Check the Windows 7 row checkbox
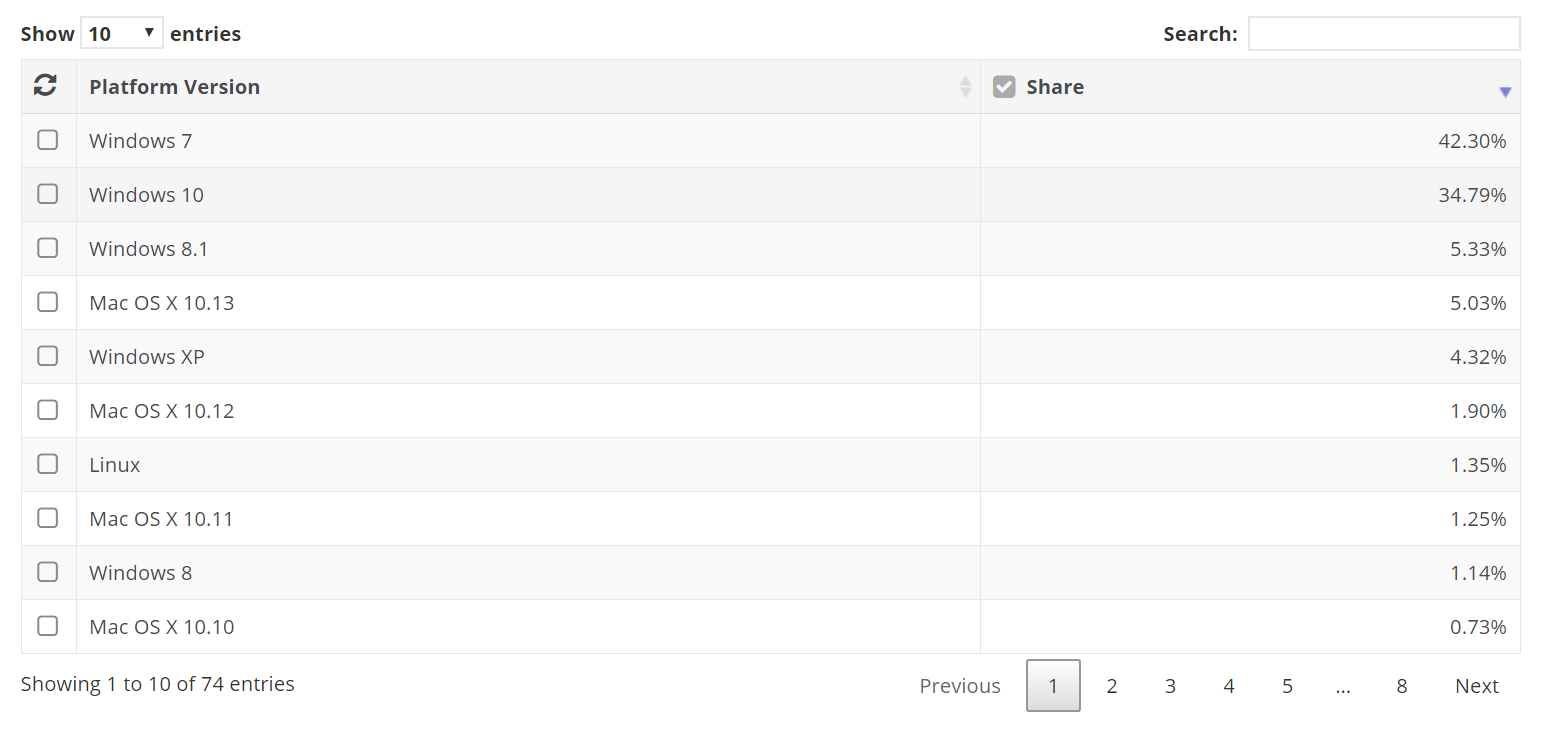This screenshot has height=733, width=1552. (47, 140)
